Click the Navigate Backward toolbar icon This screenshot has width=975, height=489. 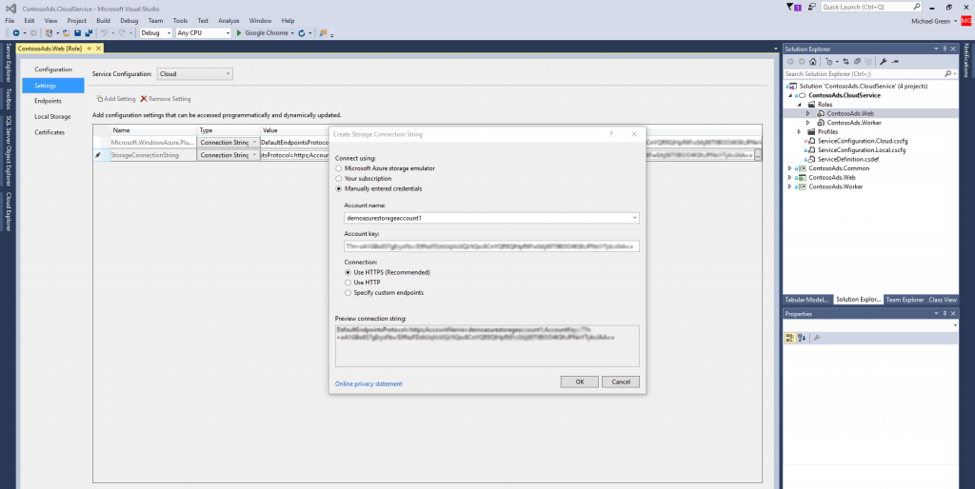click(x=16, y=33)
